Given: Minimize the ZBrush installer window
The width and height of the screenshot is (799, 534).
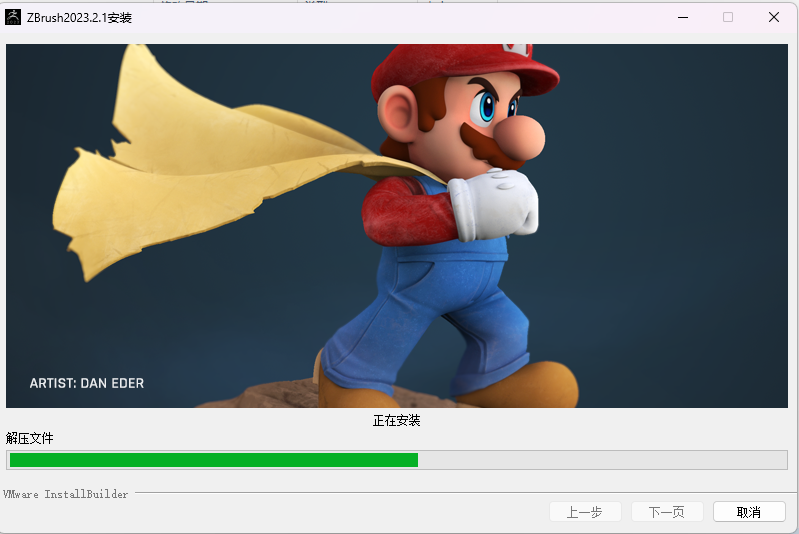Looking at the screenshot, I should (x=683, y=17).
